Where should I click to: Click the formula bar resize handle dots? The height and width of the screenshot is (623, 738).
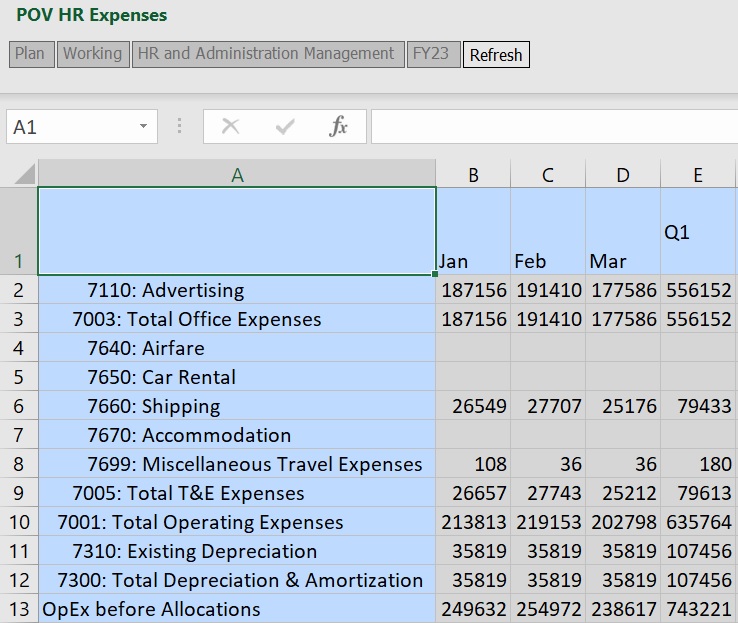click(180, 126)
